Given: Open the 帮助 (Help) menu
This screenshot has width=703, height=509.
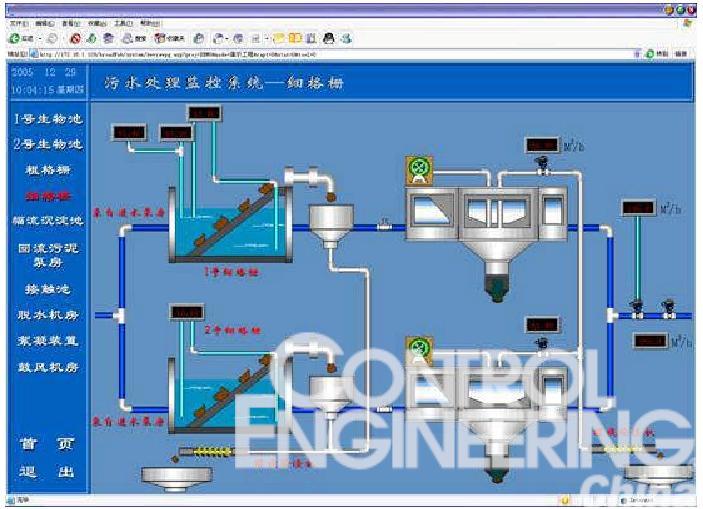Looking at the screenshot, I should [x=149, y=23].
